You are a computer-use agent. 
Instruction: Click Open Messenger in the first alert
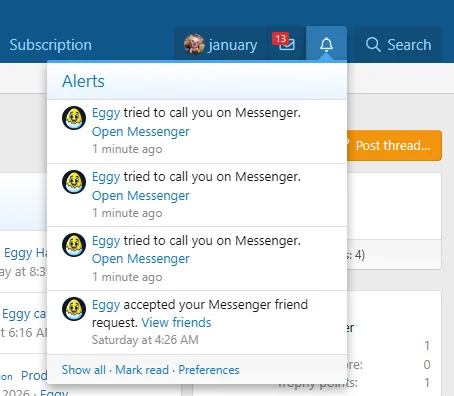(141, 132)
